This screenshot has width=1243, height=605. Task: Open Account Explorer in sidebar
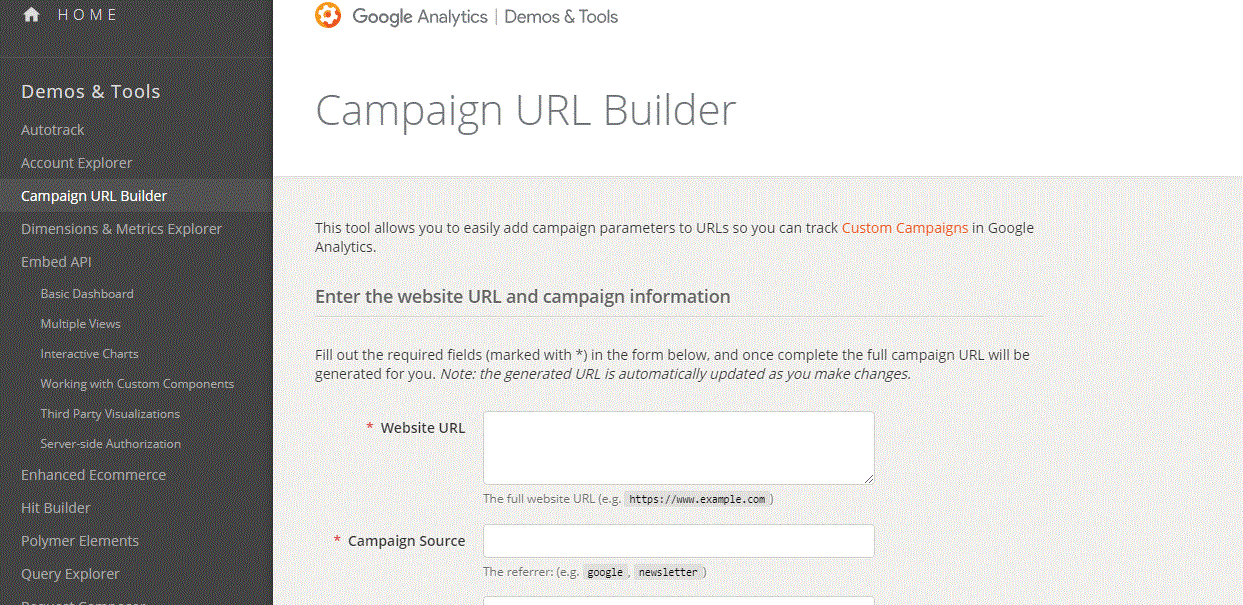click(76, 163)
